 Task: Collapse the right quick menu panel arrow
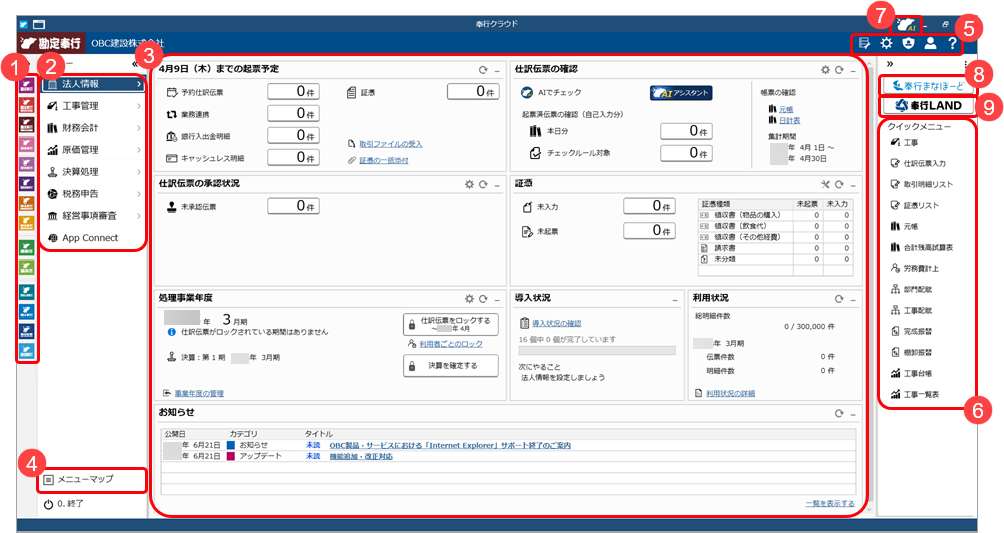pyautogui.click(x=889, y=64)
